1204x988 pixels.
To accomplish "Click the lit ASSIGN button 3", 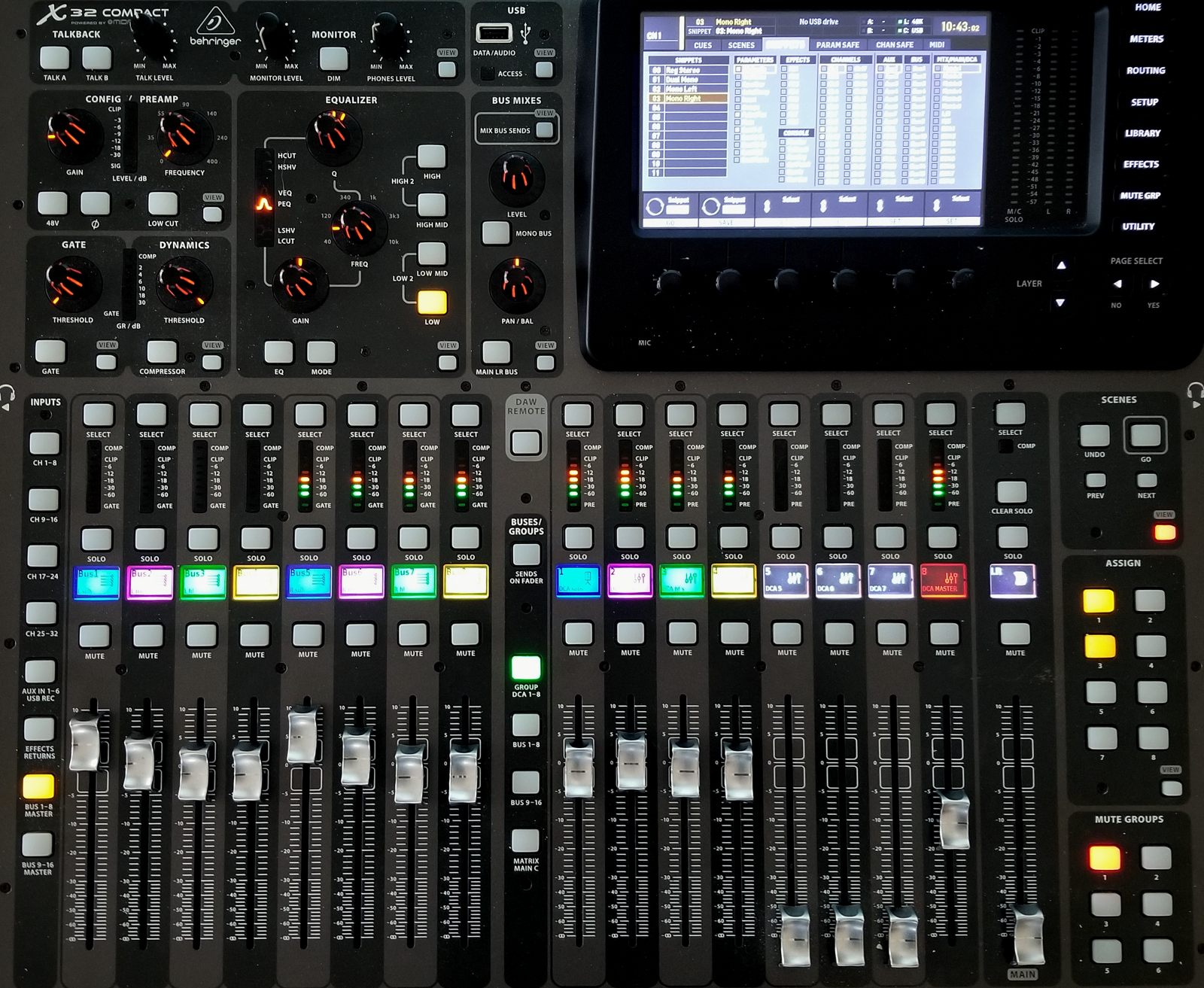I will click(x=1099, y=646).
